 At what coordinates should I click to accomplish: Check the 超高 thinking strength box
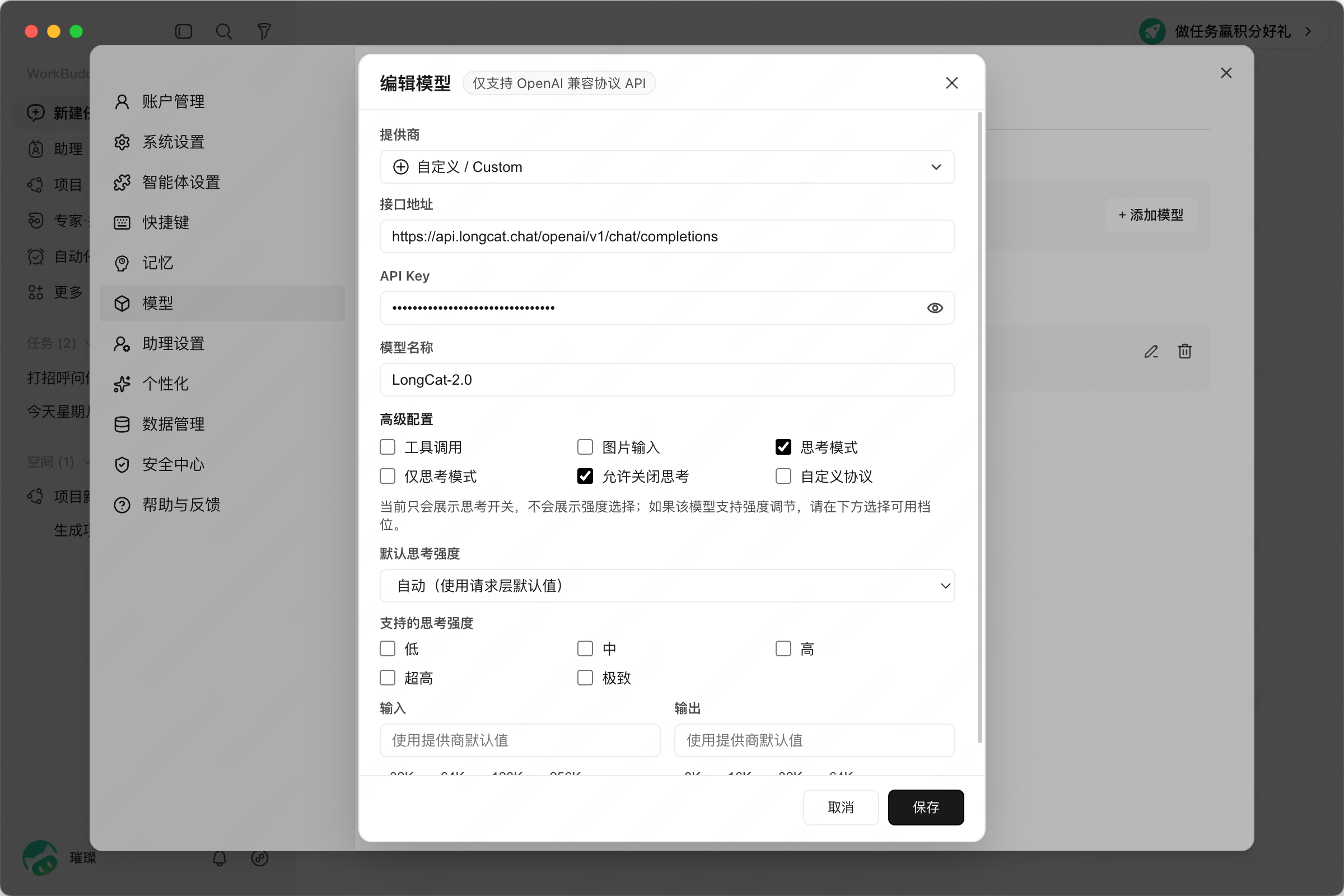point(388,678)
